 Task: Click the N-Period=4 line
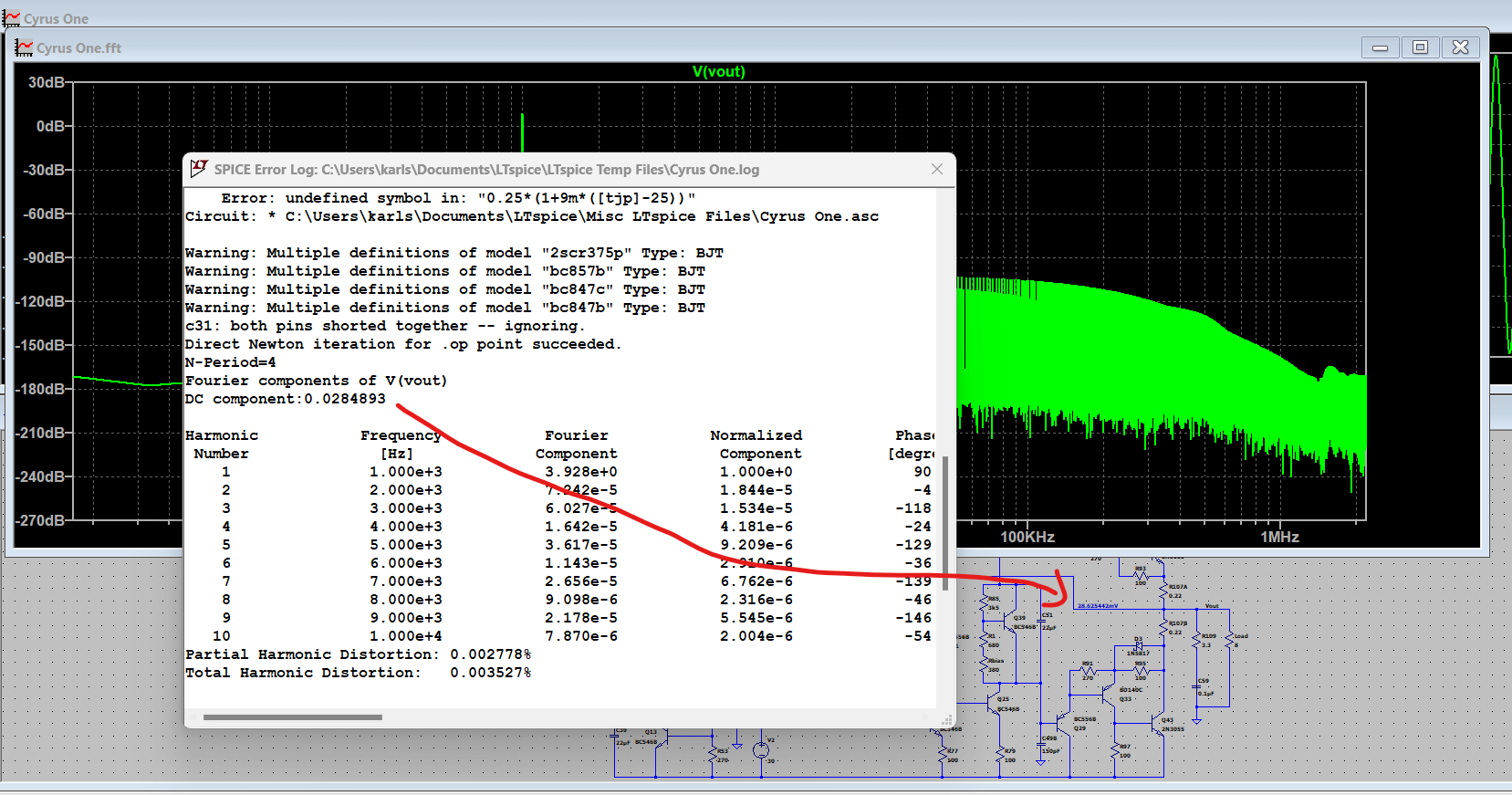tap(230, 362)
